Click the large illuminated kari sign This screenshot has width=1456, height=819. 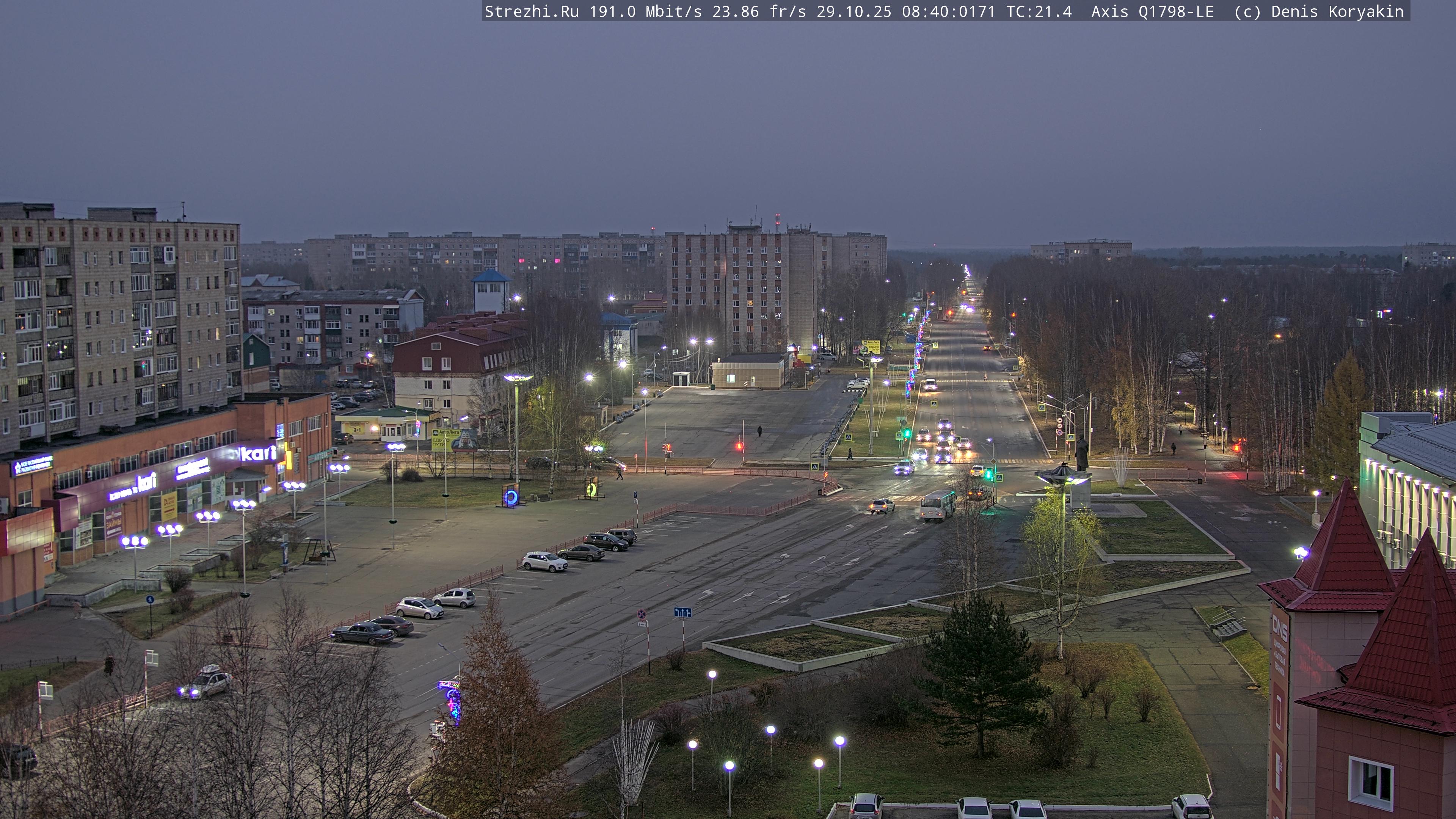(x=259, y=453)
